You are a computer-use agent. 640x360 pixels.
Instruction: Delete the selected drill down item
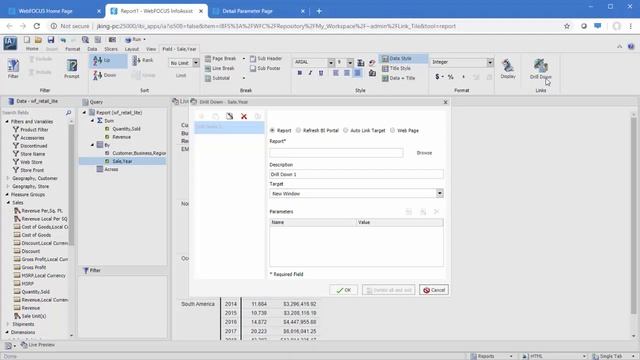[244, 116]
